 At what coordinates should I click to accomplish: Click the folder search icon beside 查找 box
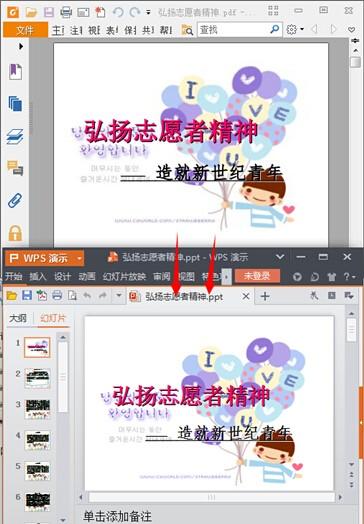tap(187, 30)
